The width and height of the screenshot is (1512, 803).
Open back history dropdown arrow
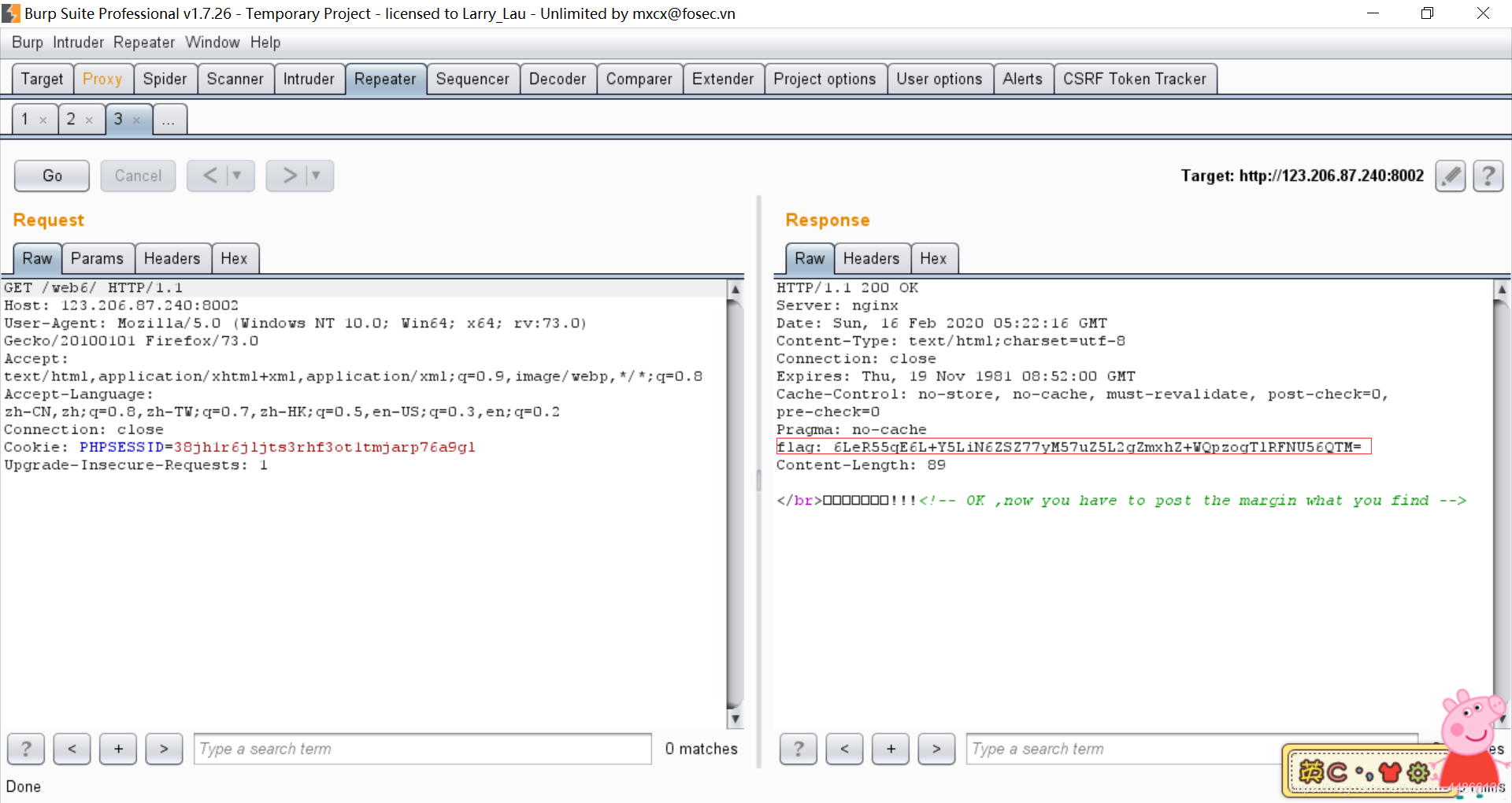[238, 176]
